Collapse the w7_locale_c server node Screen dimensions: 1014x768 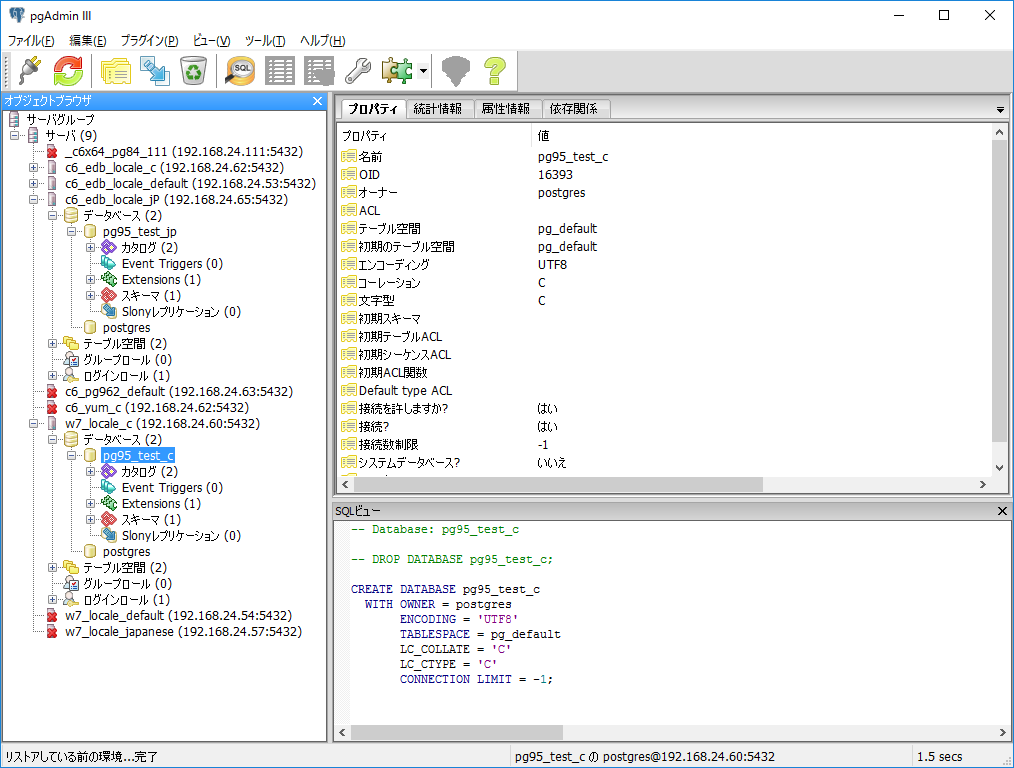[34, 424]
